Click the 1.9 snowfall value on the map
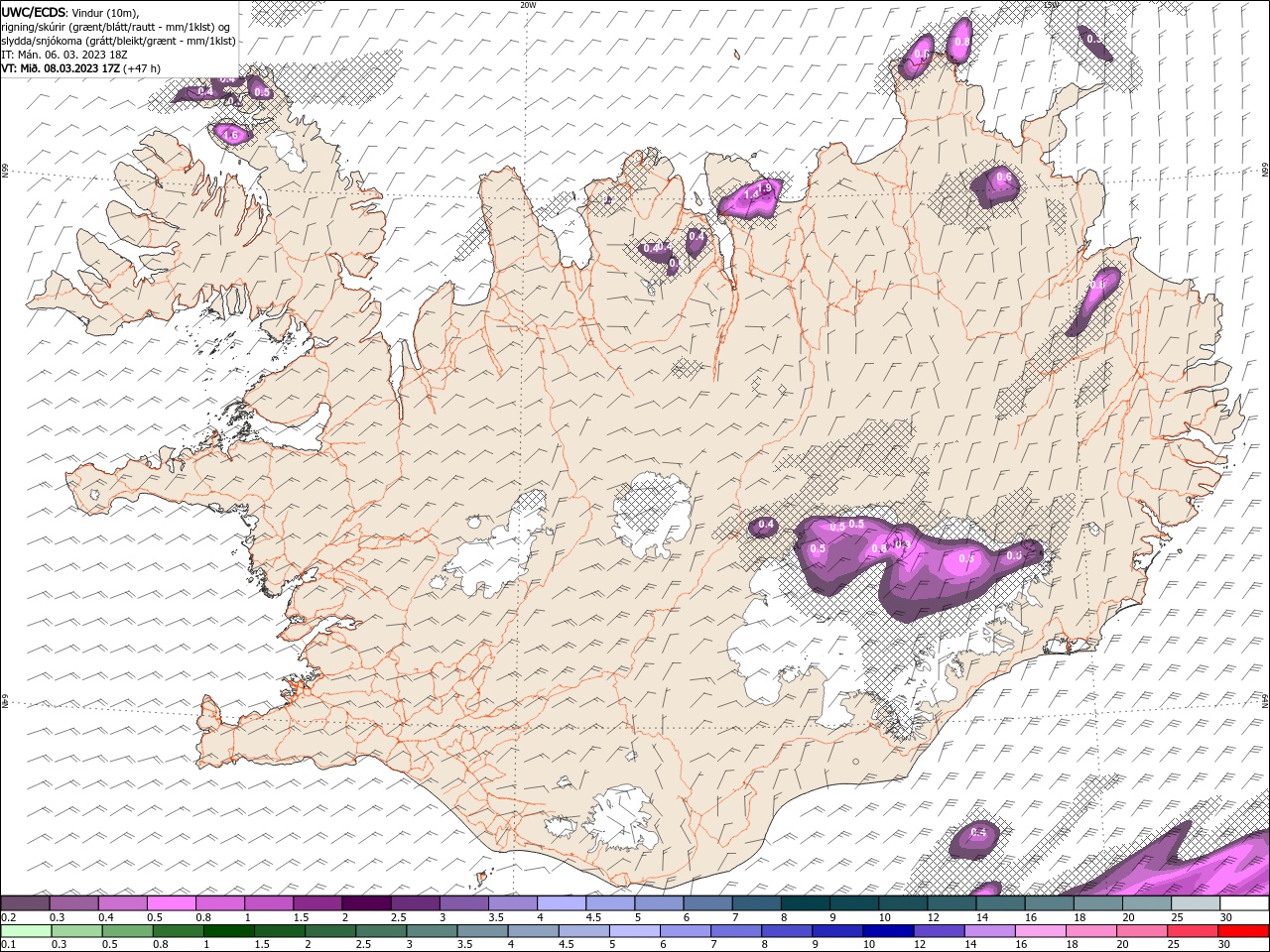Viewport: 1270px width, 952px height. point(764,187)
